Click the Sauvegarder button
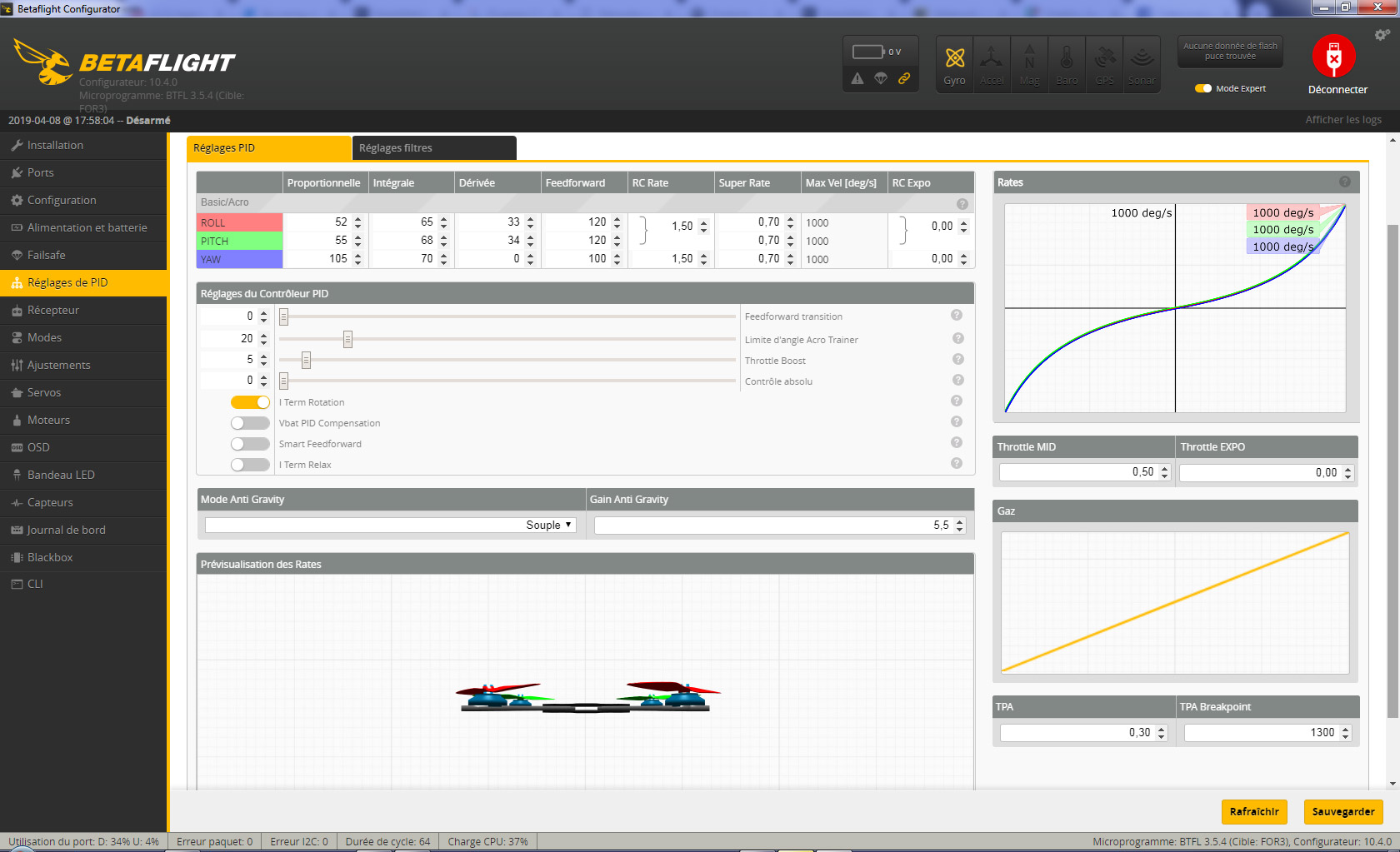Image resolution: width=1400 pixels, height=852 pixels. tap(1343, 811)
